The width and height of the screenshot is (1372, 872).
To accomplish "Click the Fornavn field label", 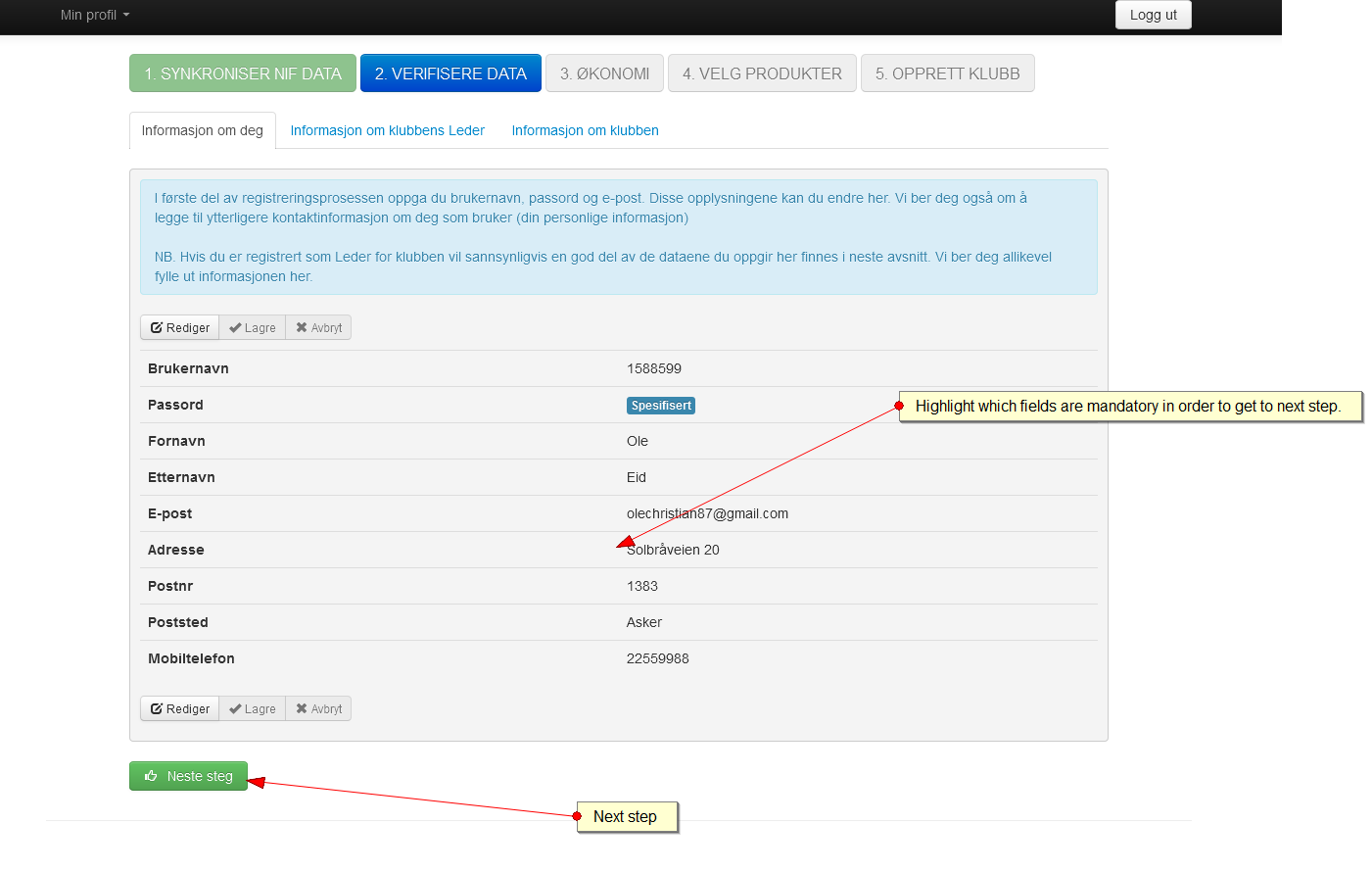I will (176, 441).
